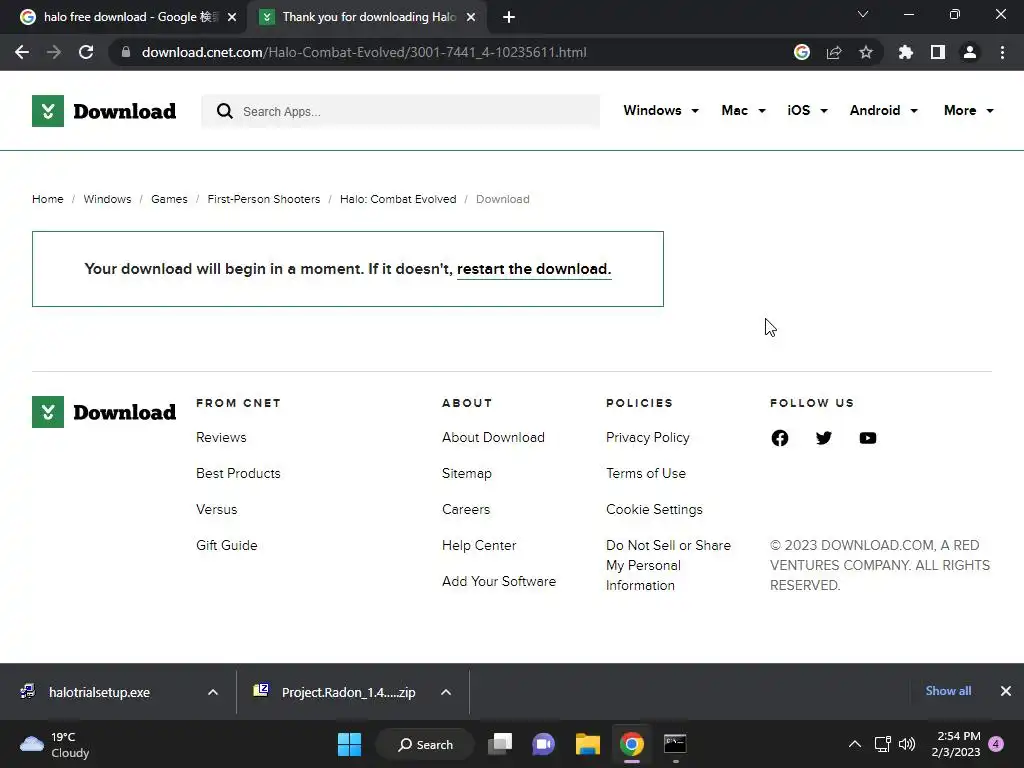This screenshot has height=768, width=1024.
Task: Open Windows Start menu
Action: point(349,744)
